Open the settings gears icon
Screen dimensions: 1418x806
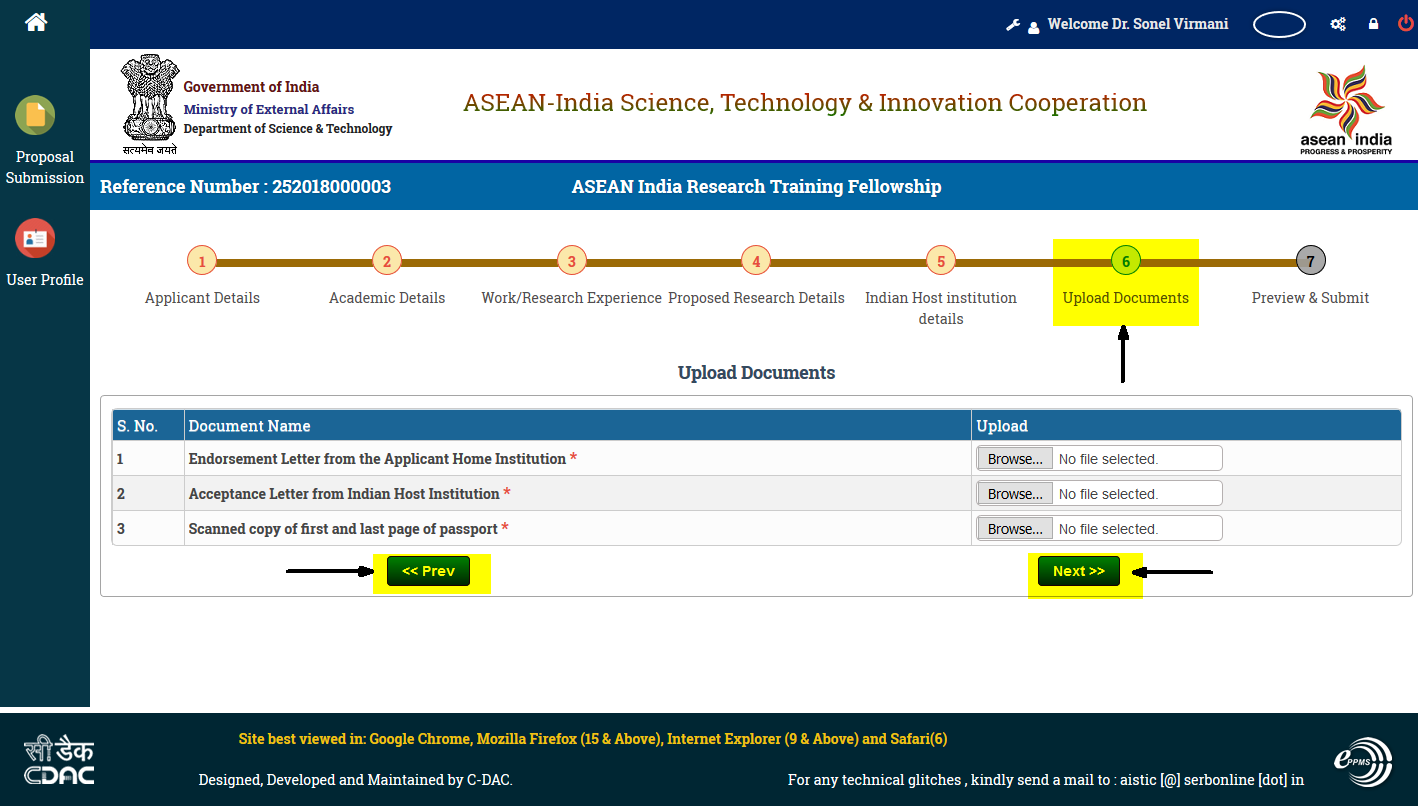(1338, 24)
